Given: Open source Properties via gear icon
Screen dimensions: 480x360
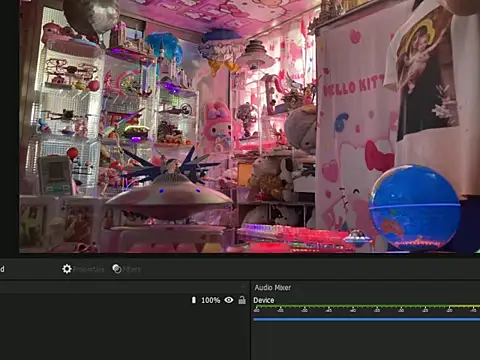Looking at the screenshot, I should tap(67, 269).
